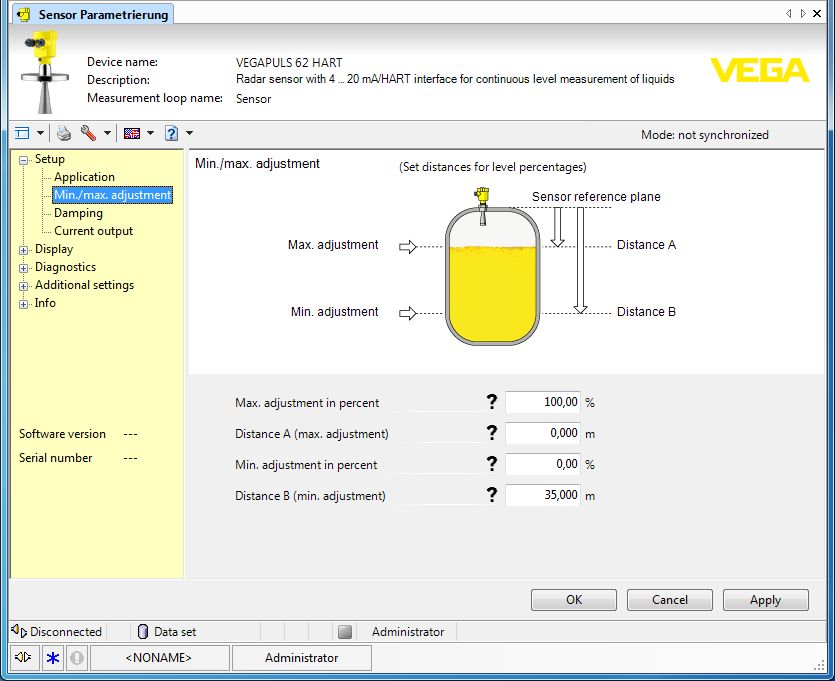835x681 pixels.
Task: Select the Info tree label
Action: click(x=45, y=303)
